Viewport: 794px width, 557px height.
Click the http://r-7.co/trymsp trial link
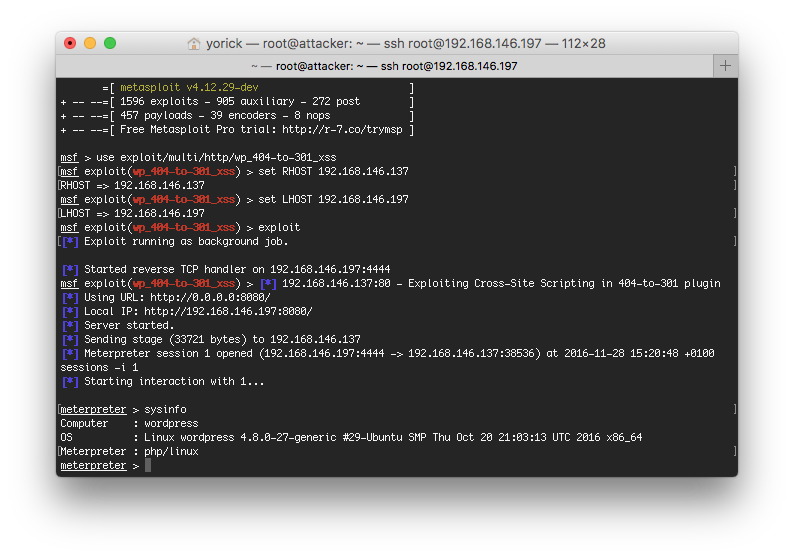[x=342, y=130]
